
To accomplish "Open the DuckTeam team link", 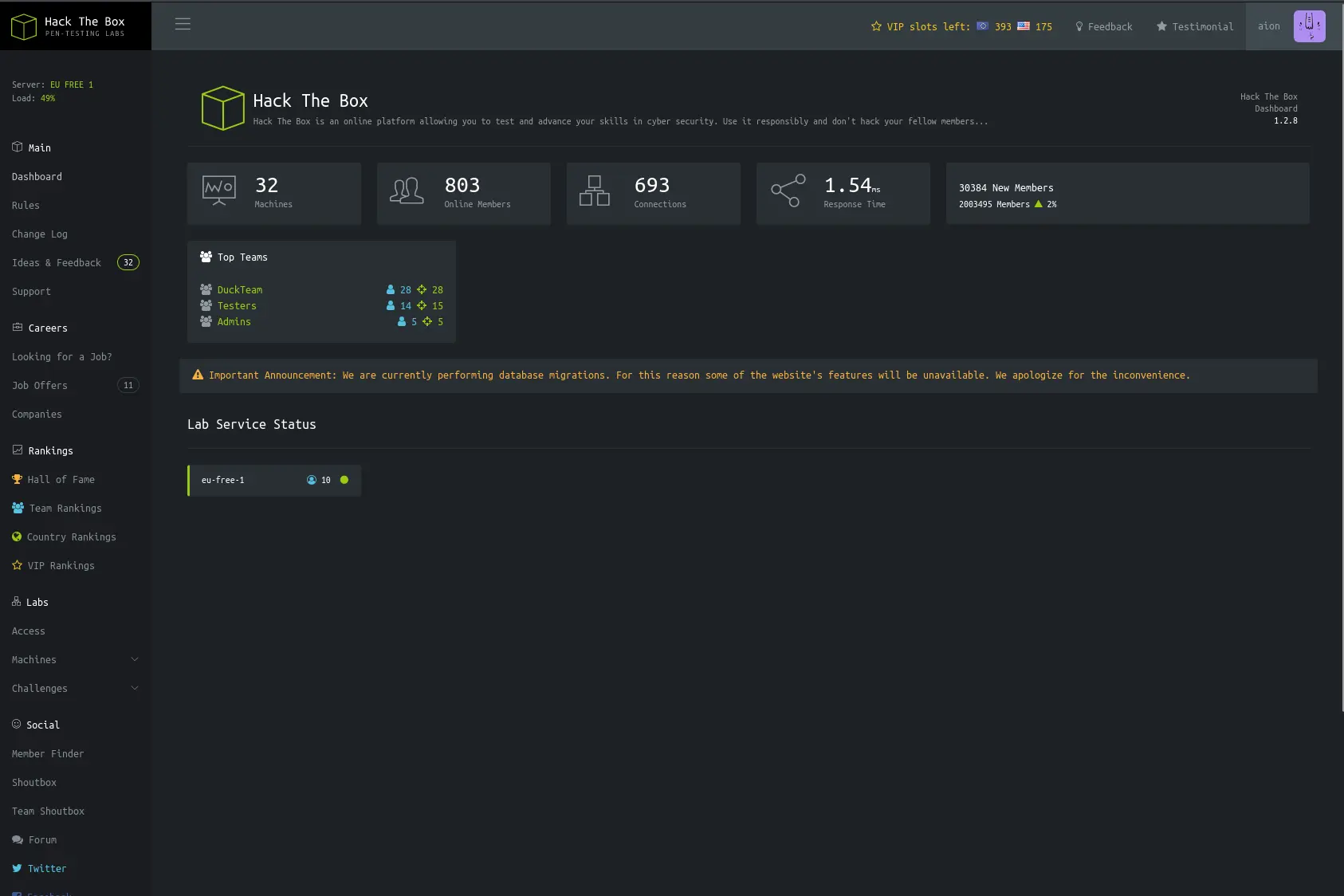I will (240, 289).
